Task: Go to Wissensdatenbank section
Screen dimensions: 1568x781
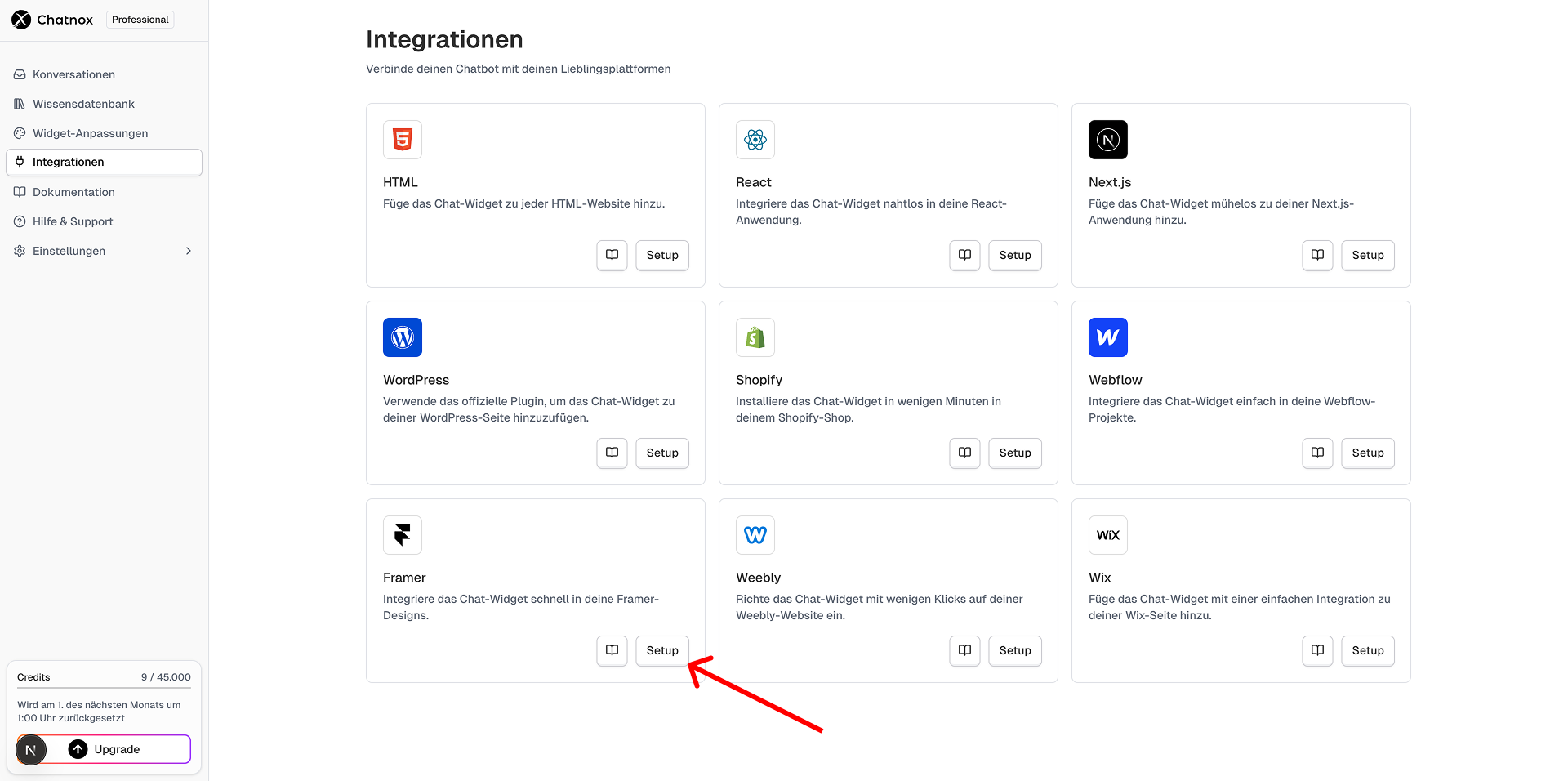Action: point(83,104)
